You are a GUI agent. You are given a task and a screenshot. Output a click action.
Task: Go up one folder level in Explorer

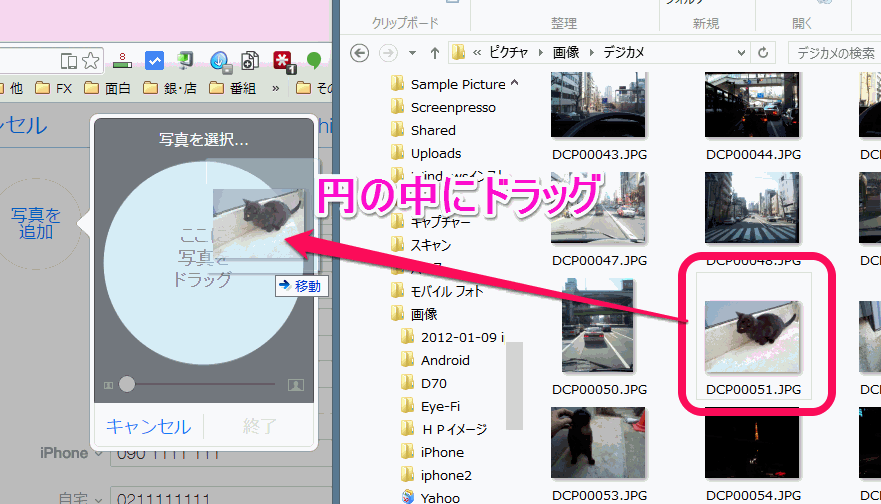click(x=435, y=52)
